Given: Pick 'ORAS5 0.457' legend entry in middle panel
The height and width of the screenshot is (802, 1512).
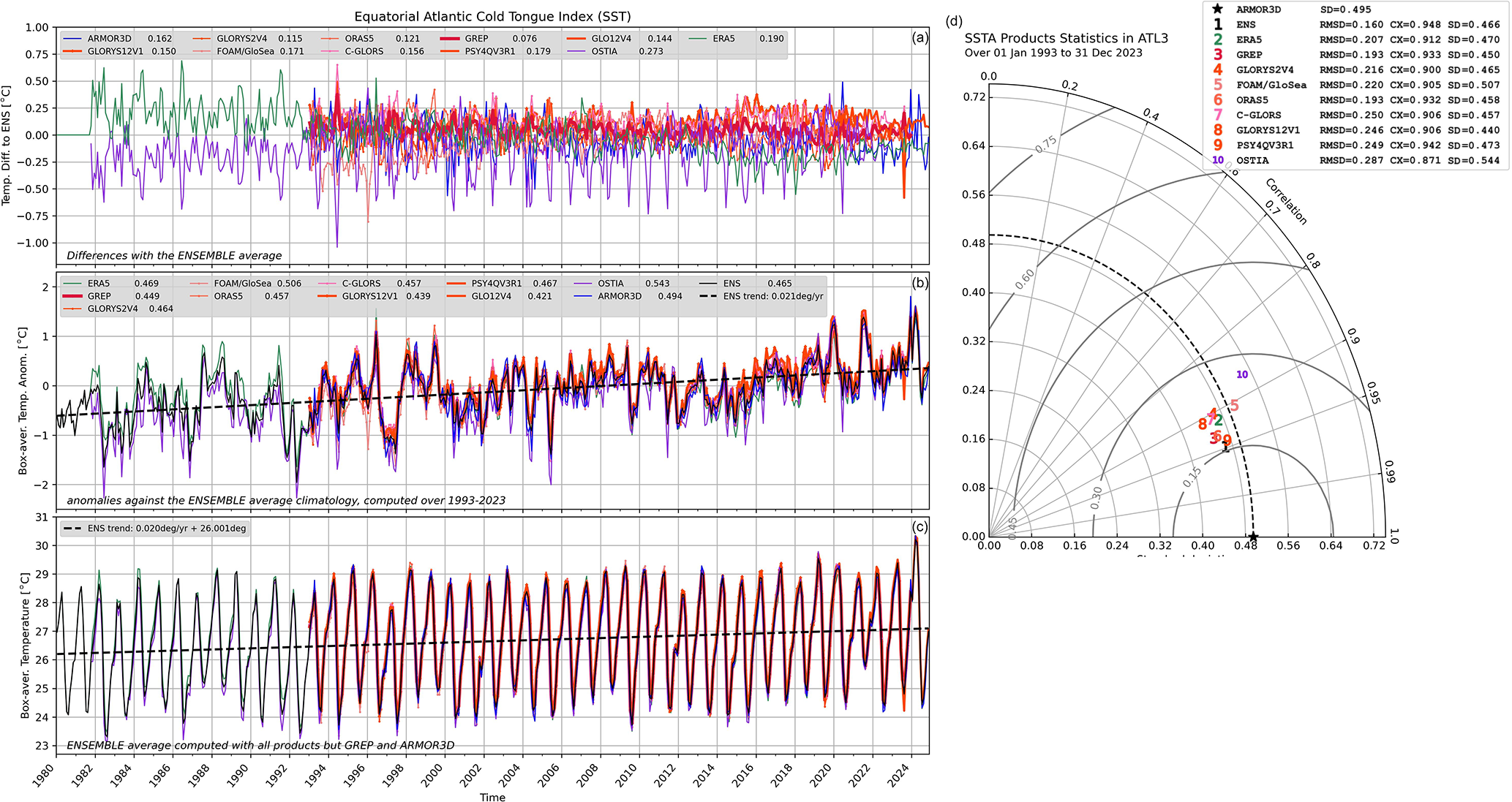Looking at the screenshot, I should [240, 297].
